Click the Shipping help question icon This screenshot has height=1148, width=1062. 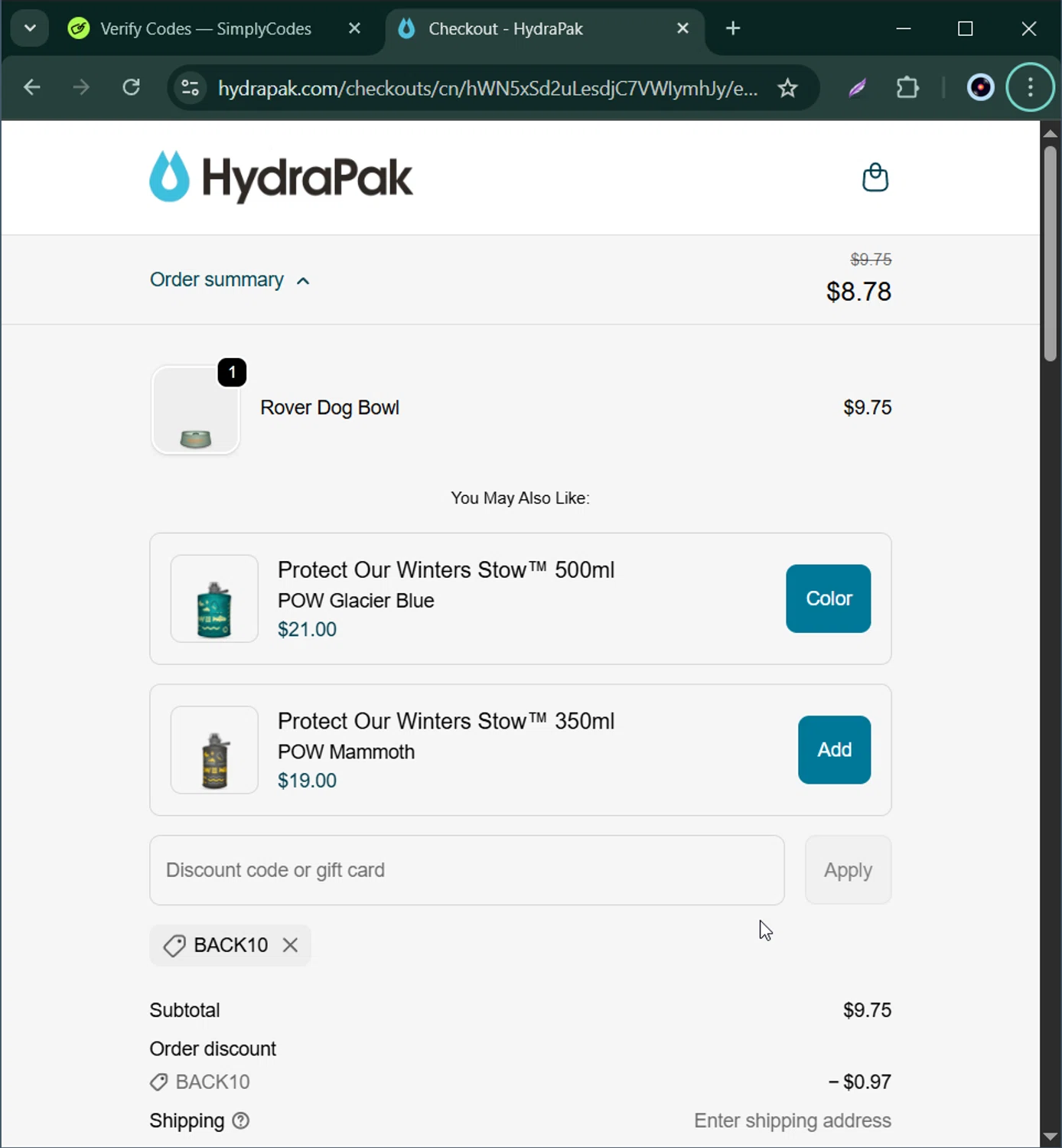point(241,1121)
